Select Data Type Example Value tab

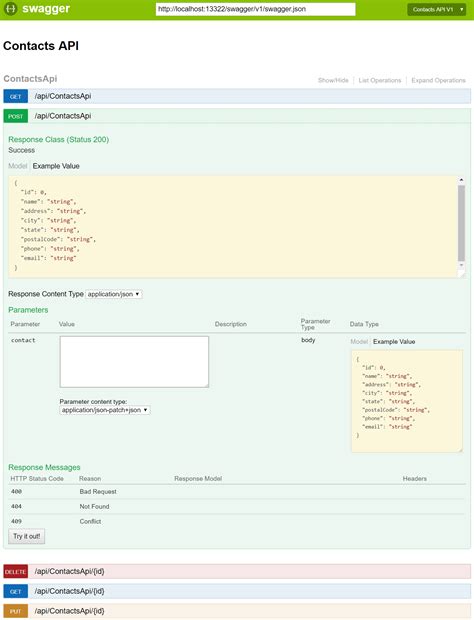coord(394,342)
